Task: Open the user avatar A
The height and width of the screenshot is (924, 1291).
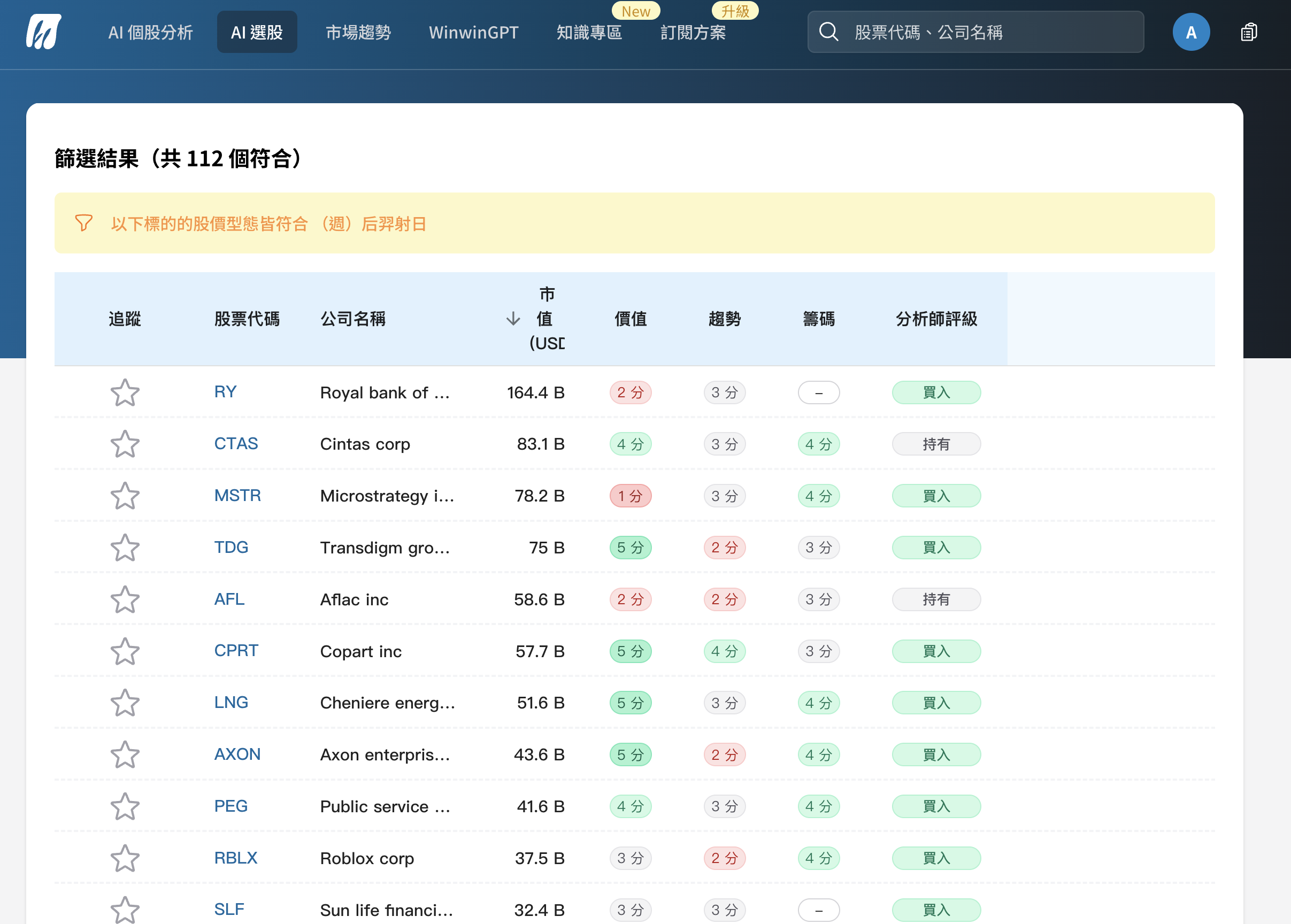Action: (x=1190, y=32)
